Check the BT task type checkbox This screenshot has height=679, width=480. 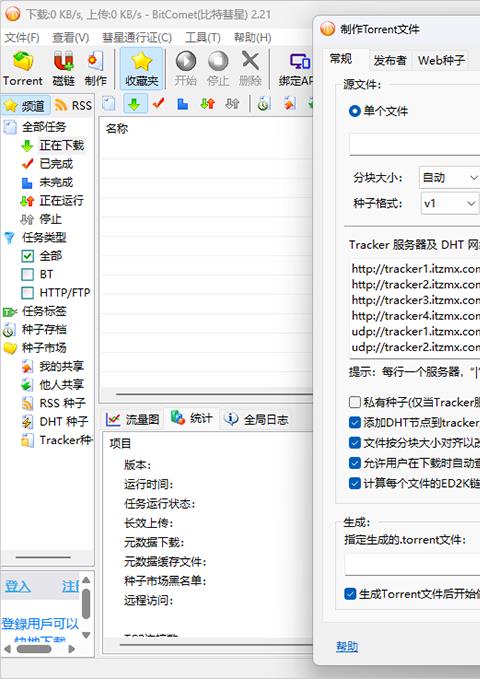27,275
